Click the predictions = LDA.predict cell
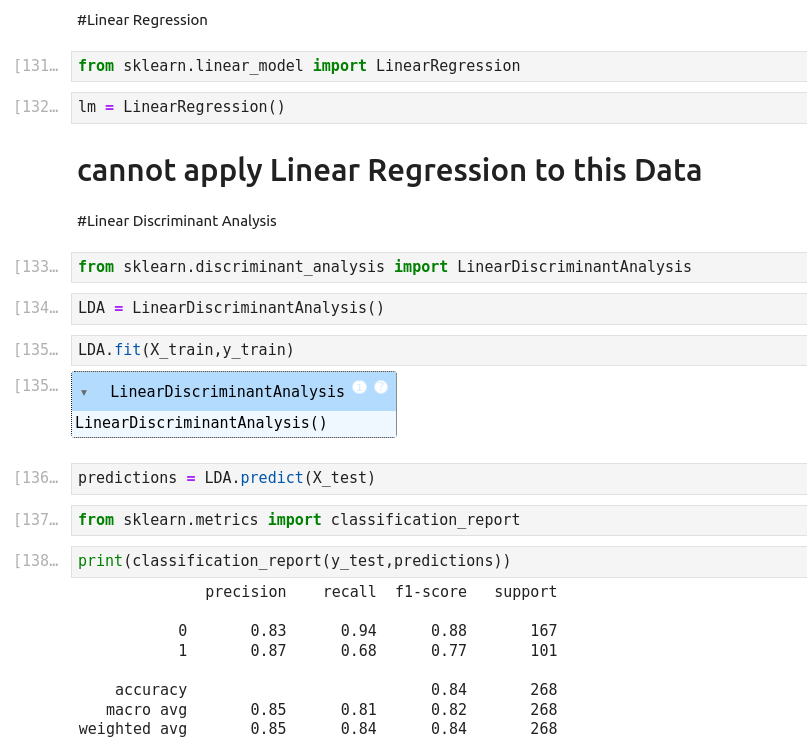807x754 pixels. [438, 478]
